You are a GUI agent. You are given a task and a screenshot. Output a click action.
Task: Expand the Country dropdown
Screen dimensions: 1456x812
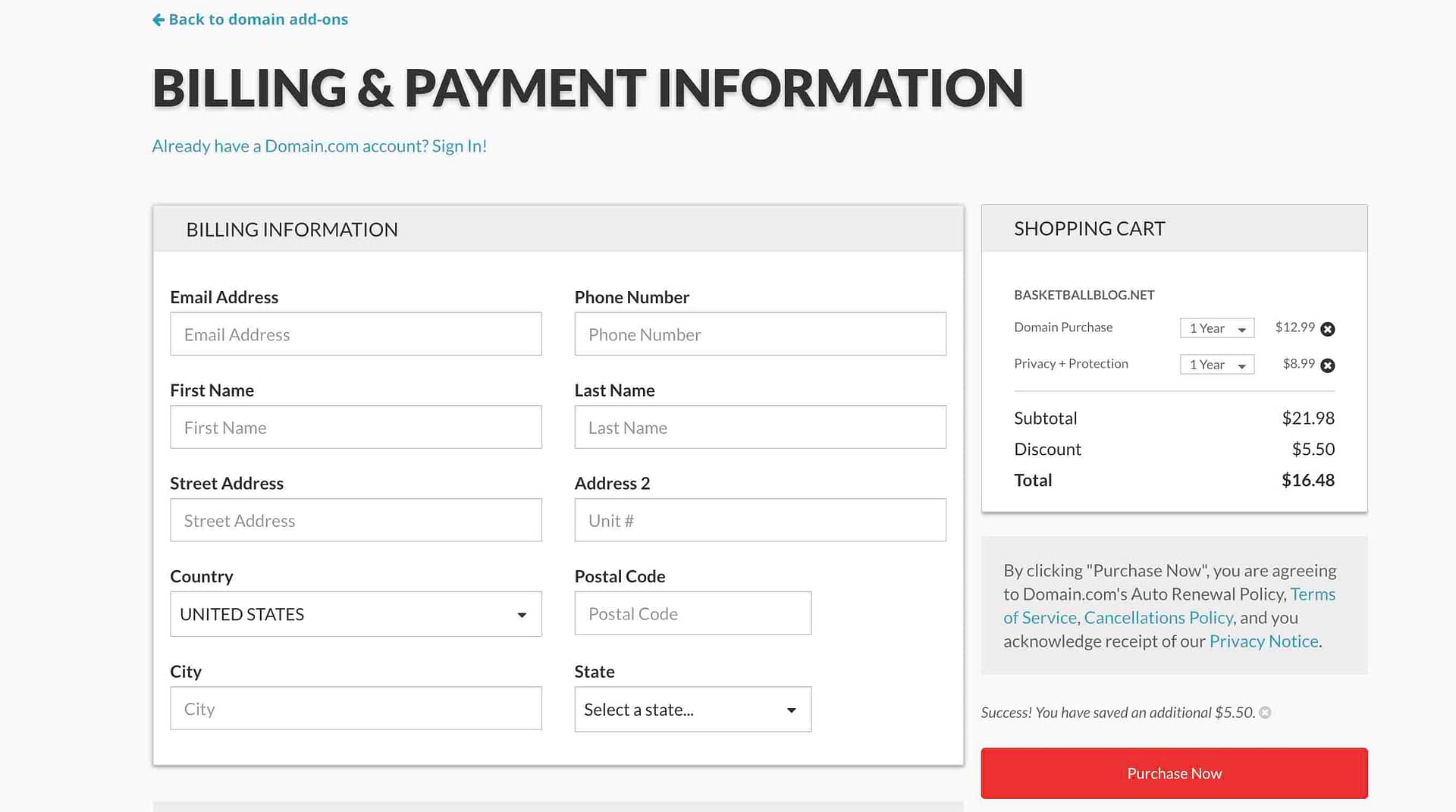pos(356,614)
